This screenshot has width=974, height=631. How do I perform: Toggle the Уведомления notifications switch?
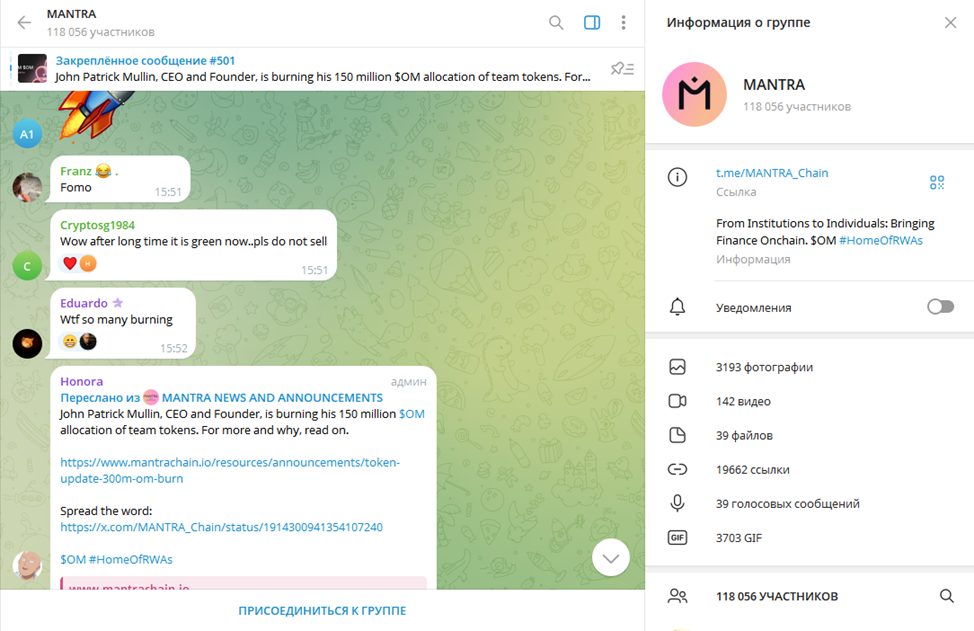(x=940, y=307)
